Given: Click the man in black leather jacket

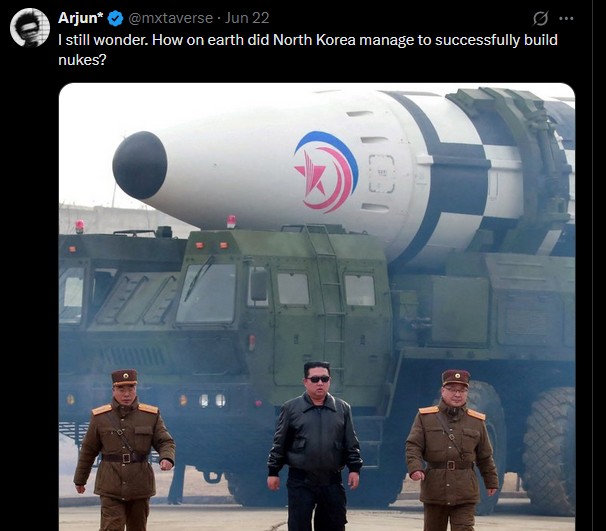Looking at the screenshot, I should pyautogui.click(x=315, y=446).
